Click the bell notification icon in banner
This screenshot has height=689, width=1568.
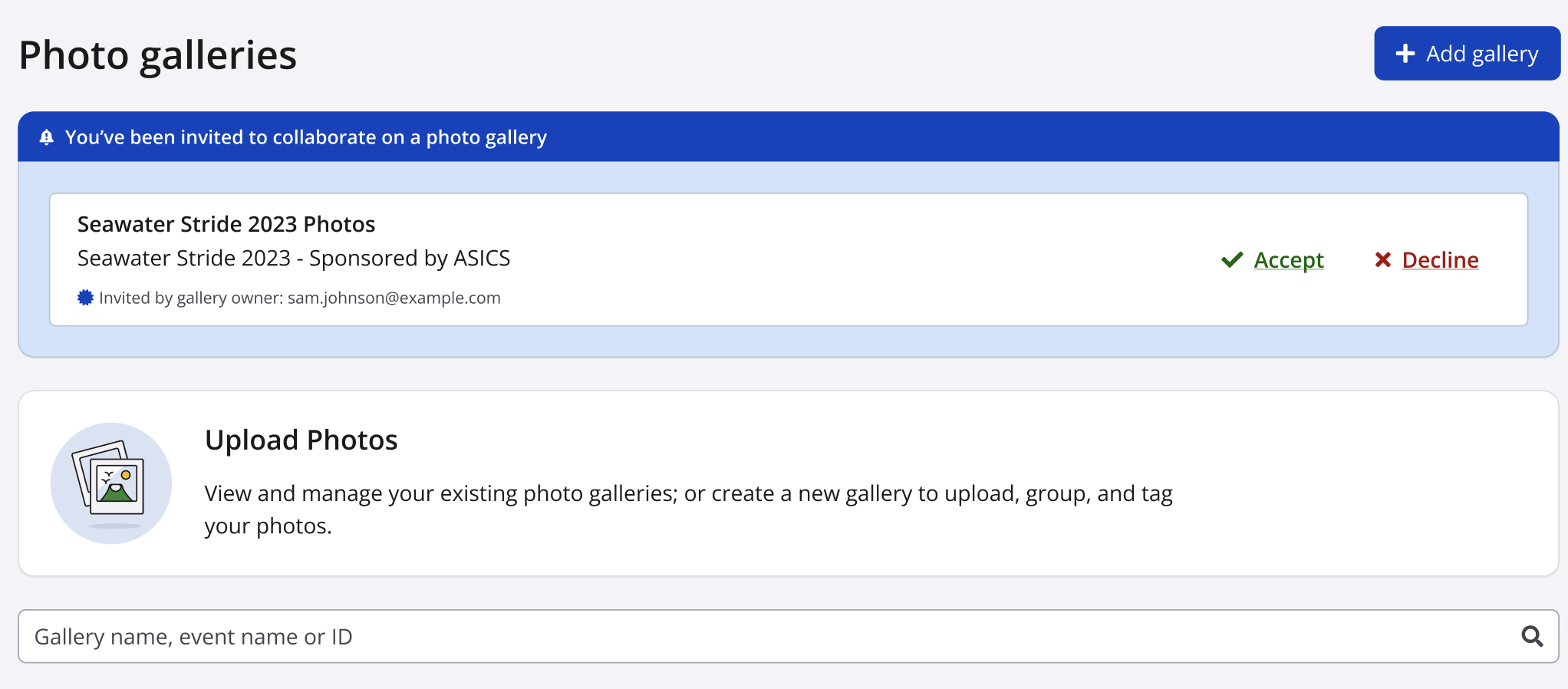tap(47, 137)
